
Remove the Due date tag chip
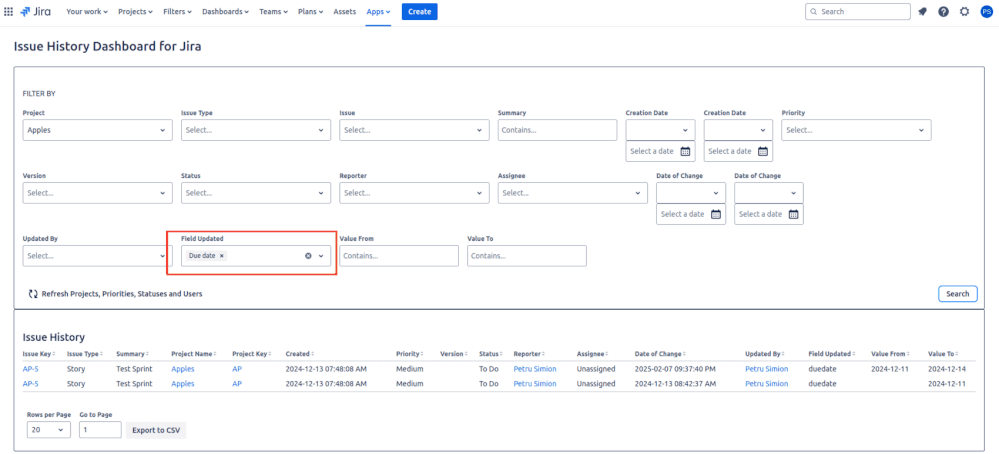click(x=222, y=256)
